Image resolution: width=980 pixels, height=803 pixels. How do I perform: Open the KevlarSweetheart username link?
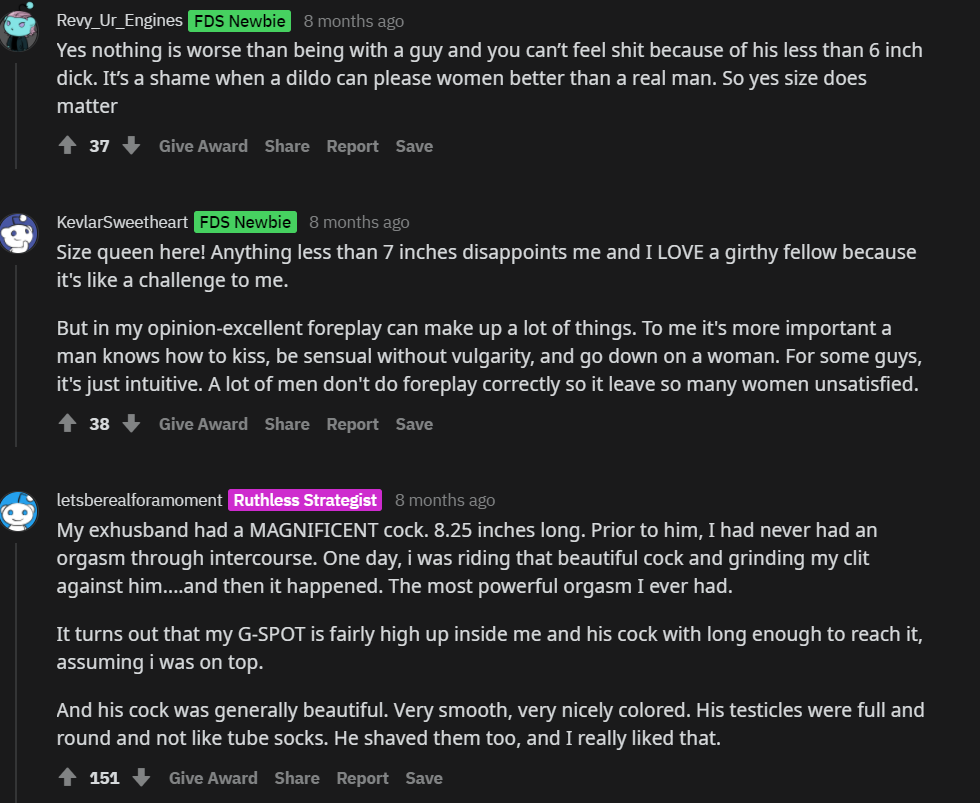point(122,222)
